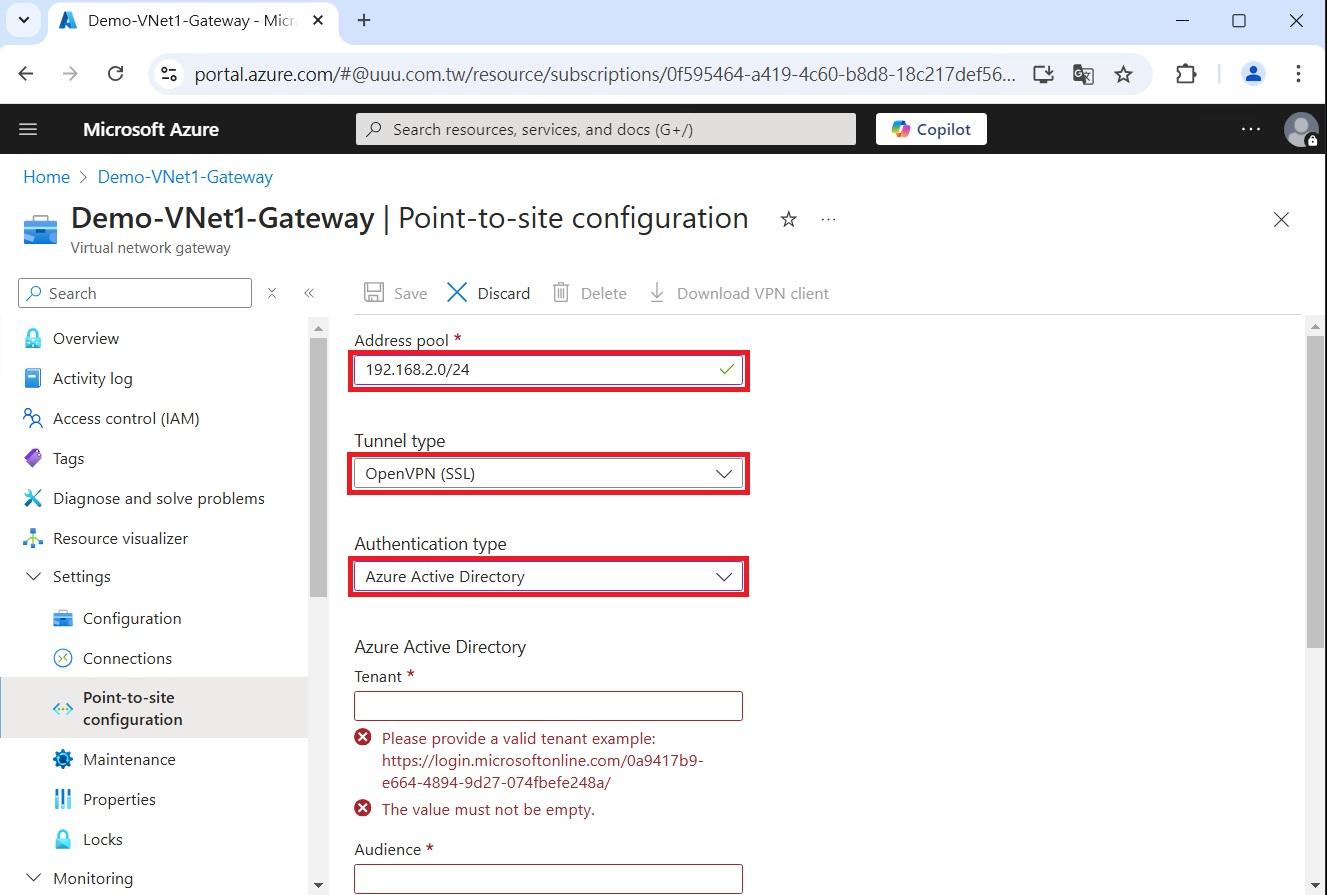Image resolution: width=1327 pixels, height=895 pixels.
Task: Open Copilot in the Azure header
Action: coord(931,129)
